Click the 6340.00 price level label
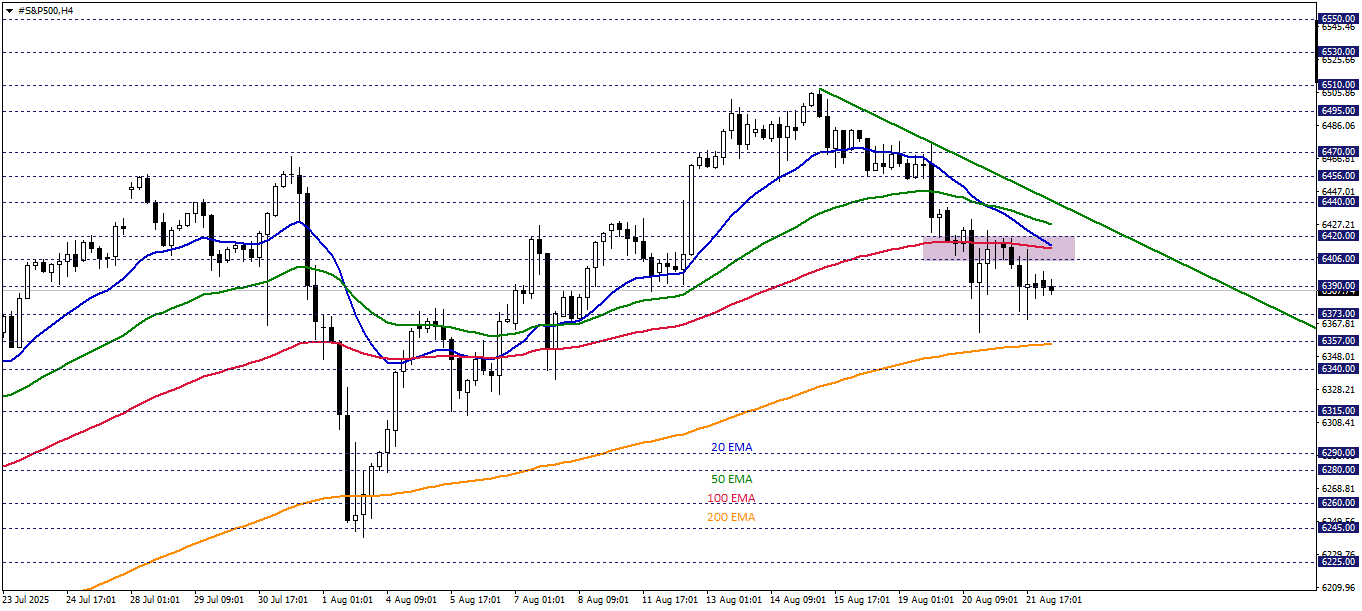 (x=1338, y=368)
